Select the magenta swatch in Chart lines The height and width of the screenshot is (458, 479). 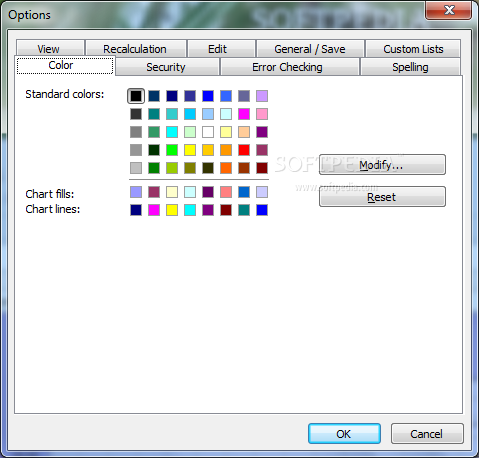[154, 210]
